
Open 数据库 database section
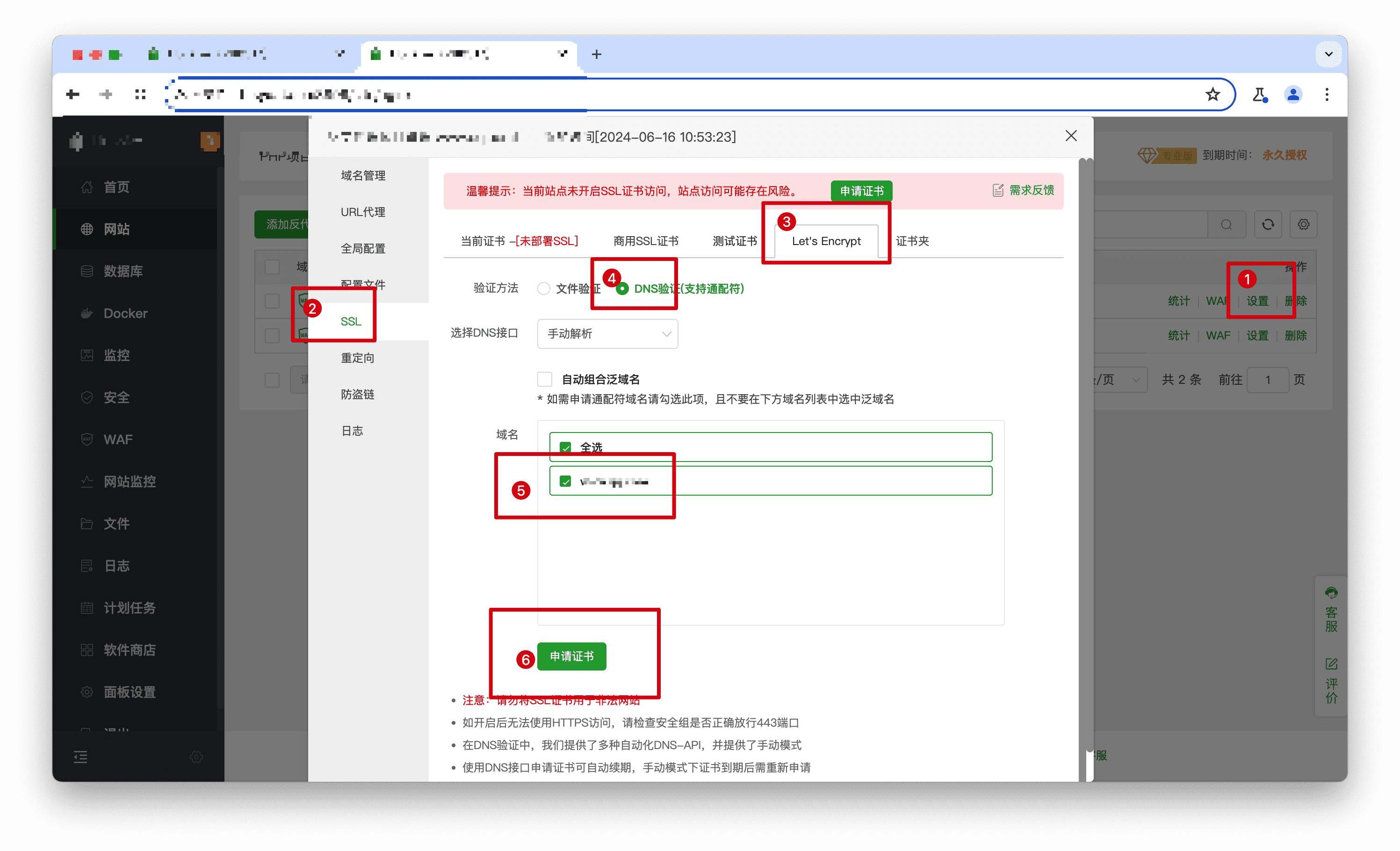tap(123, 271)
